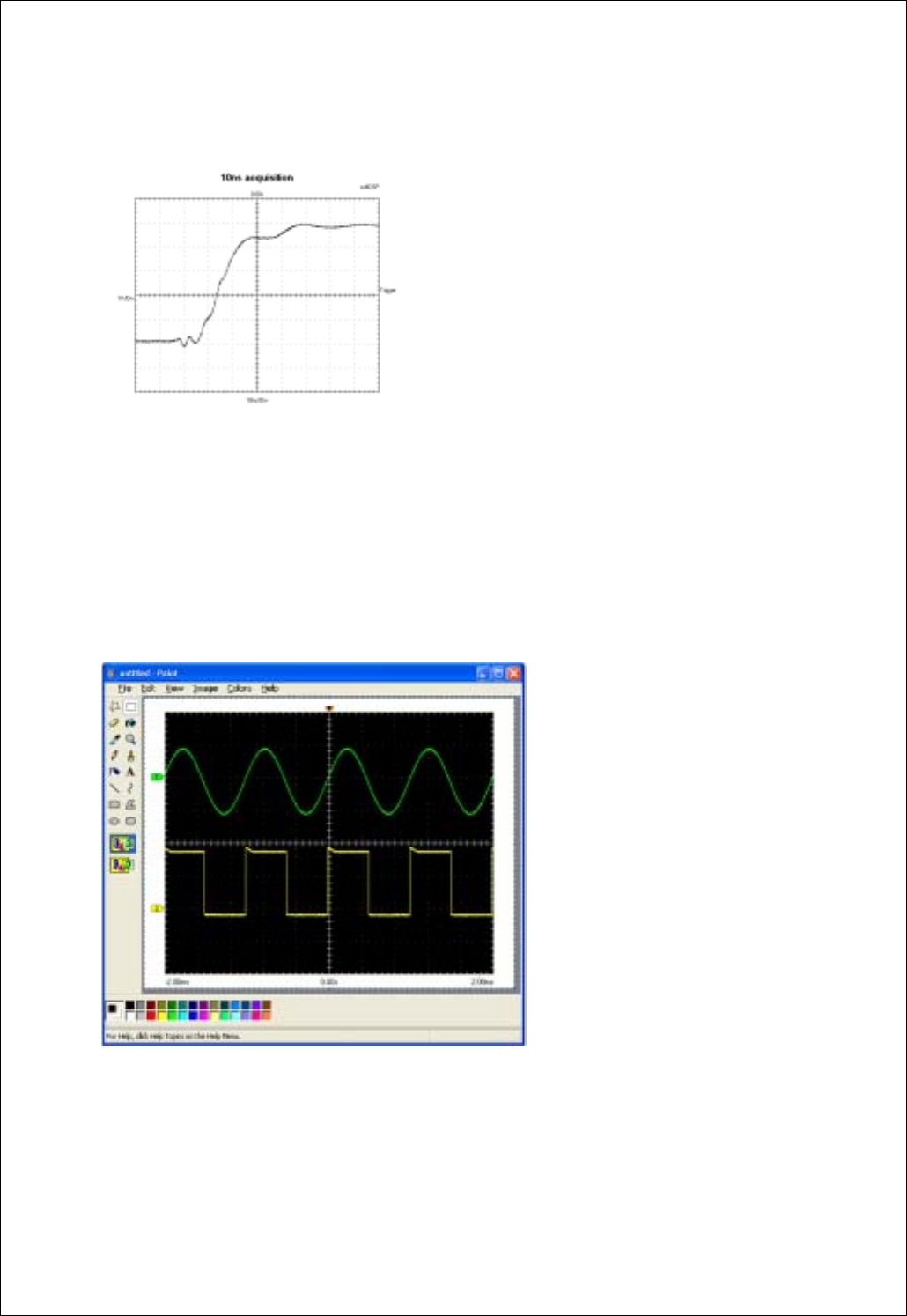Pick the Curve tool in Paint

click(x=130, y=788)
